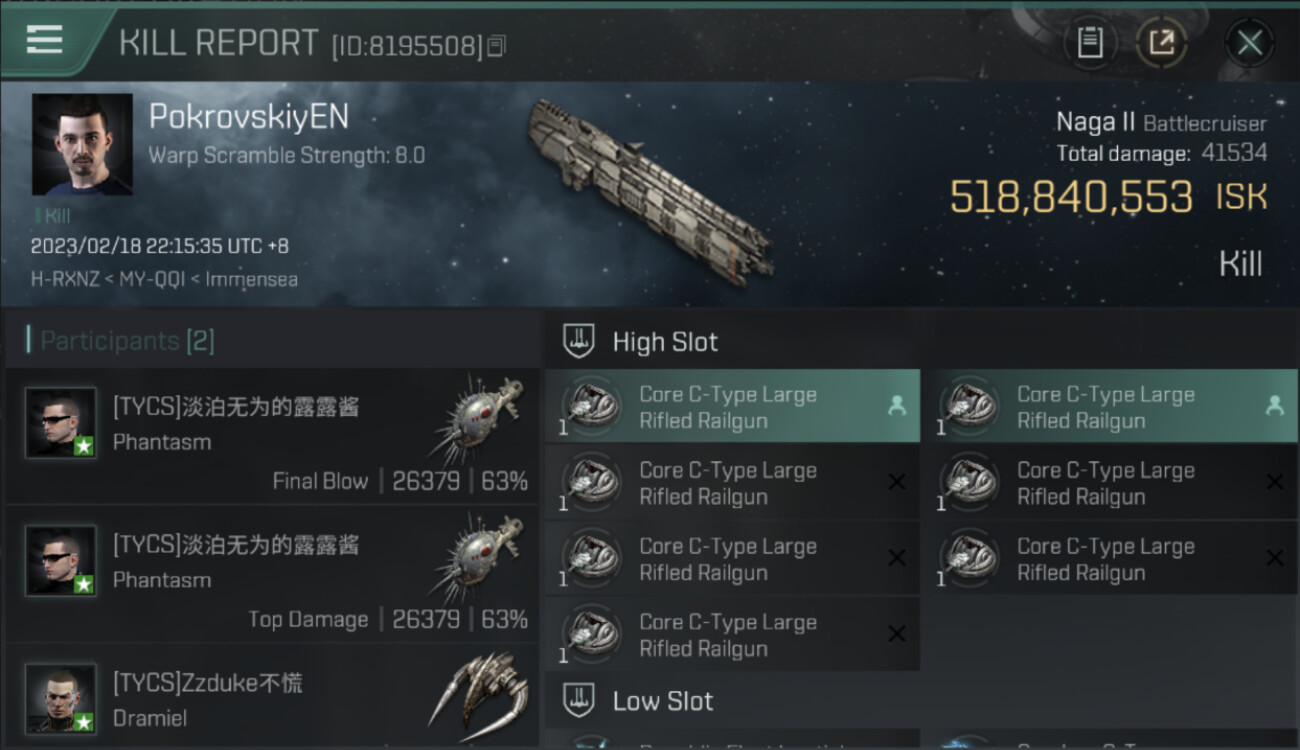Copy the kill report ID

pos(496,46)
